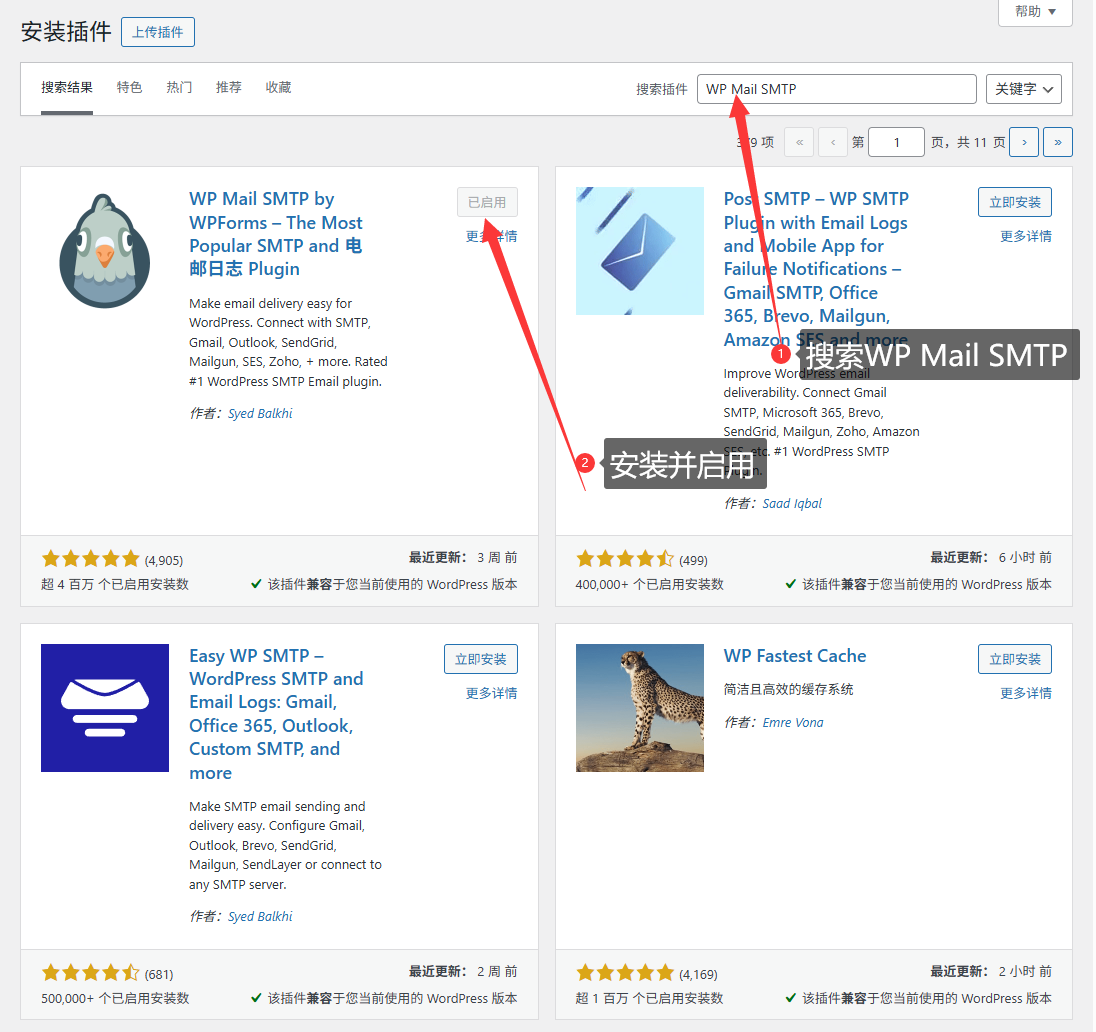Screen dimensions: 1096x1032
Task: Focus the plugin search field containing WP Mail SMTP
Action: click(837, 89)
